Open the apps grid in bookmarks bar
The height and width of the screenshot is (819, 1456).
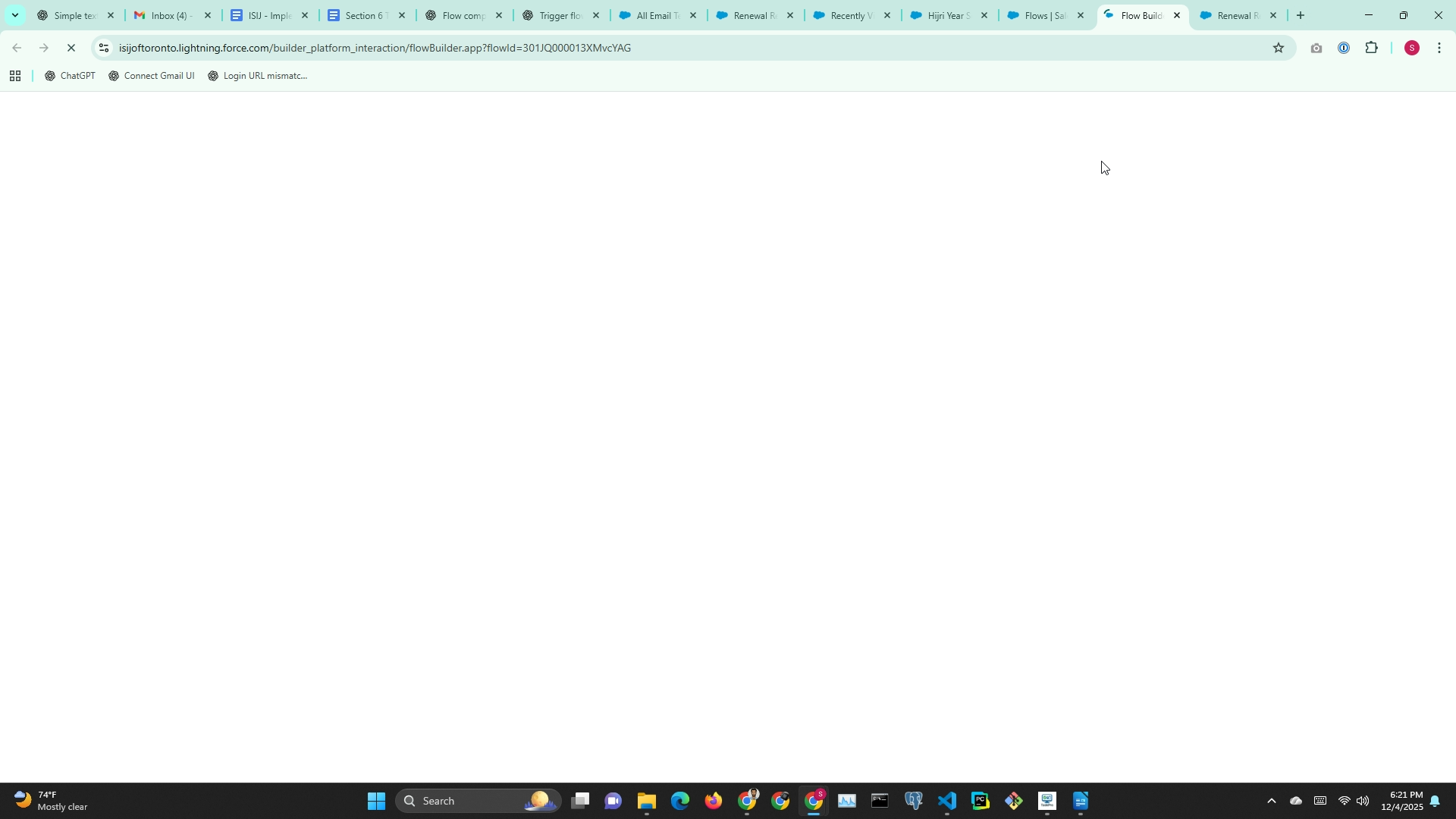[14, 76]
